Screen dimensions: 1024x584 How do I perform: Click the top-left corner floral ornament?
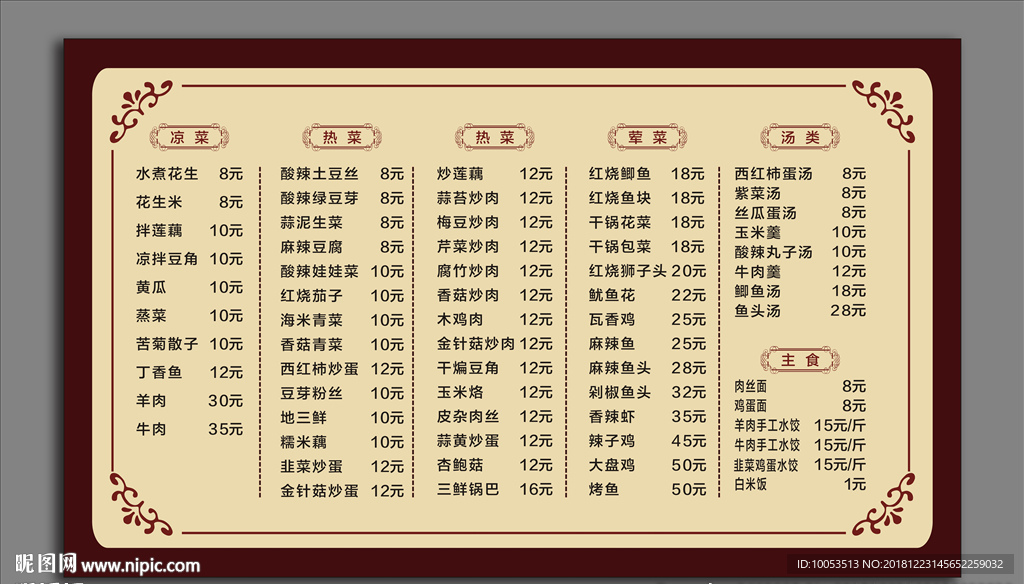coord(140,112)
